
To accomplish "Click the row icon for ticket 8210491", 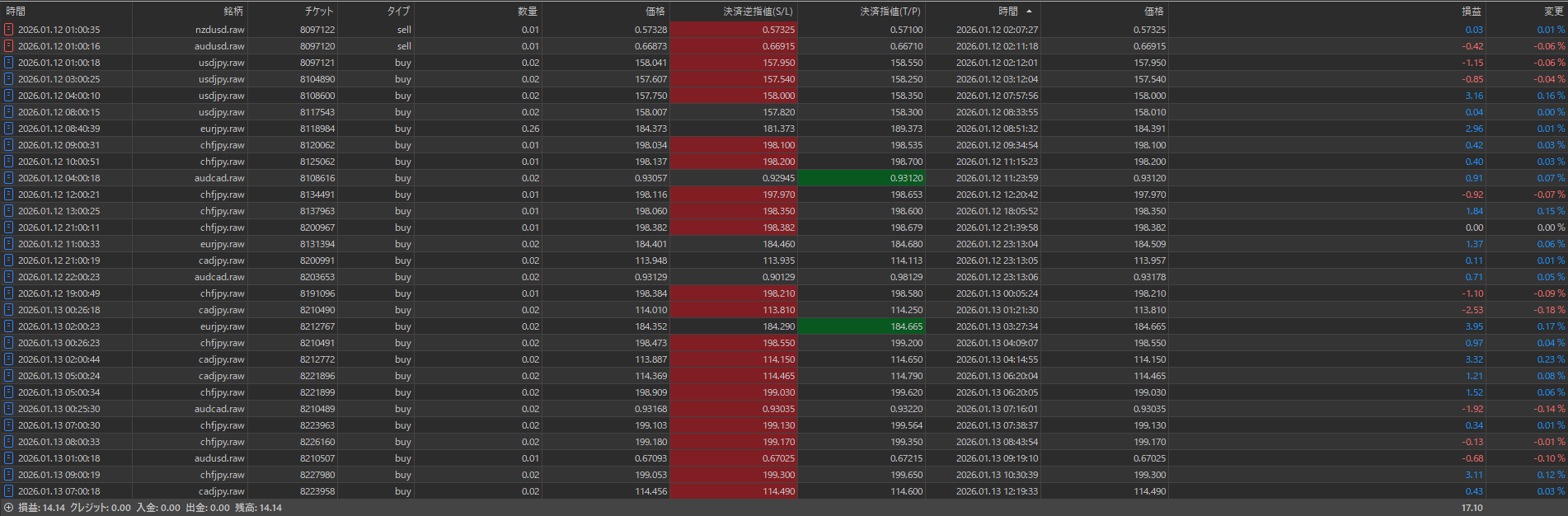I will pyautogui.click(x=8, y=343).
